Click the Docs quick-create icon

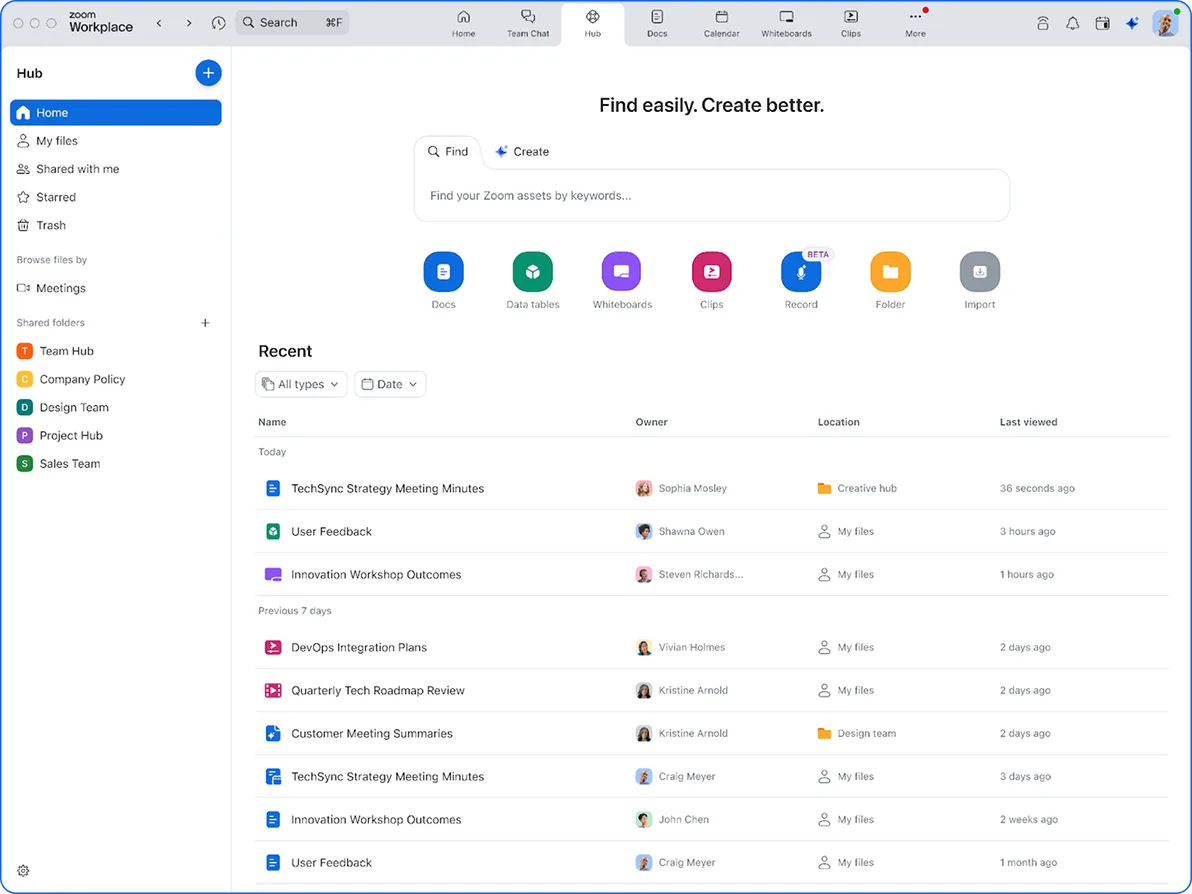[443, 272]
